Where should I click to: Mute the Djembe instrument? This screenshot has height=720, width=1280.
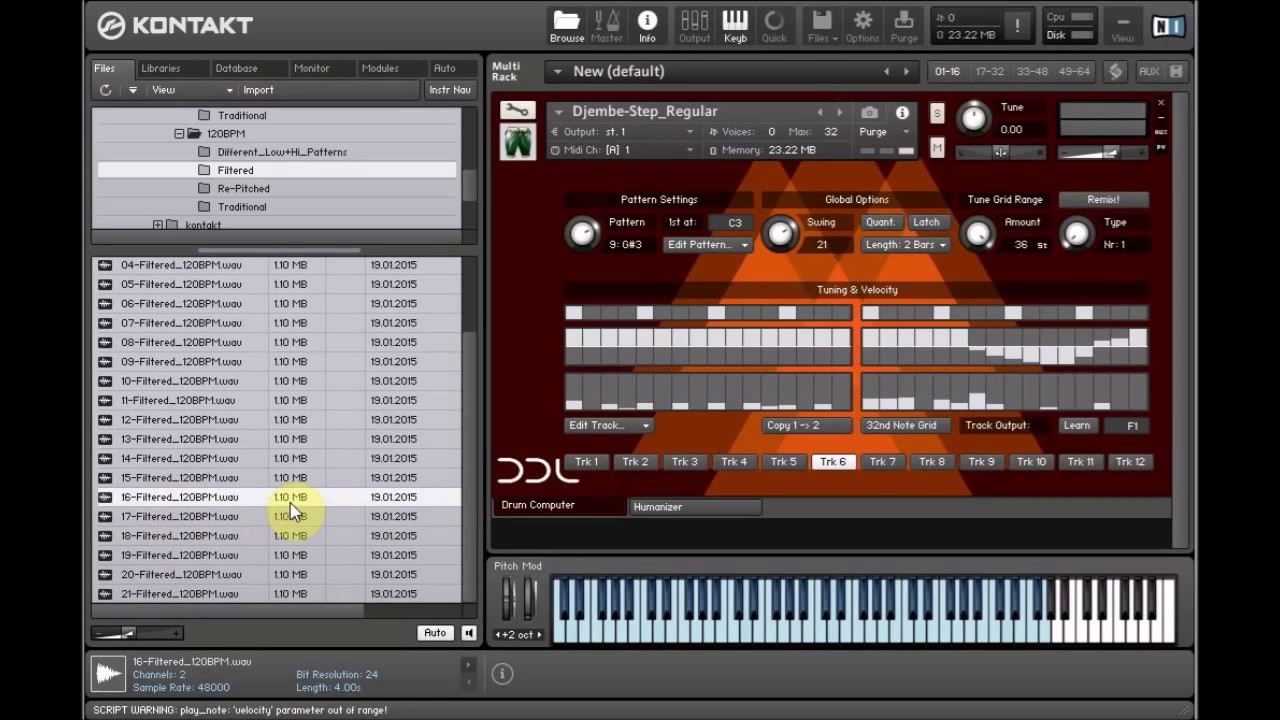(937, 148)
